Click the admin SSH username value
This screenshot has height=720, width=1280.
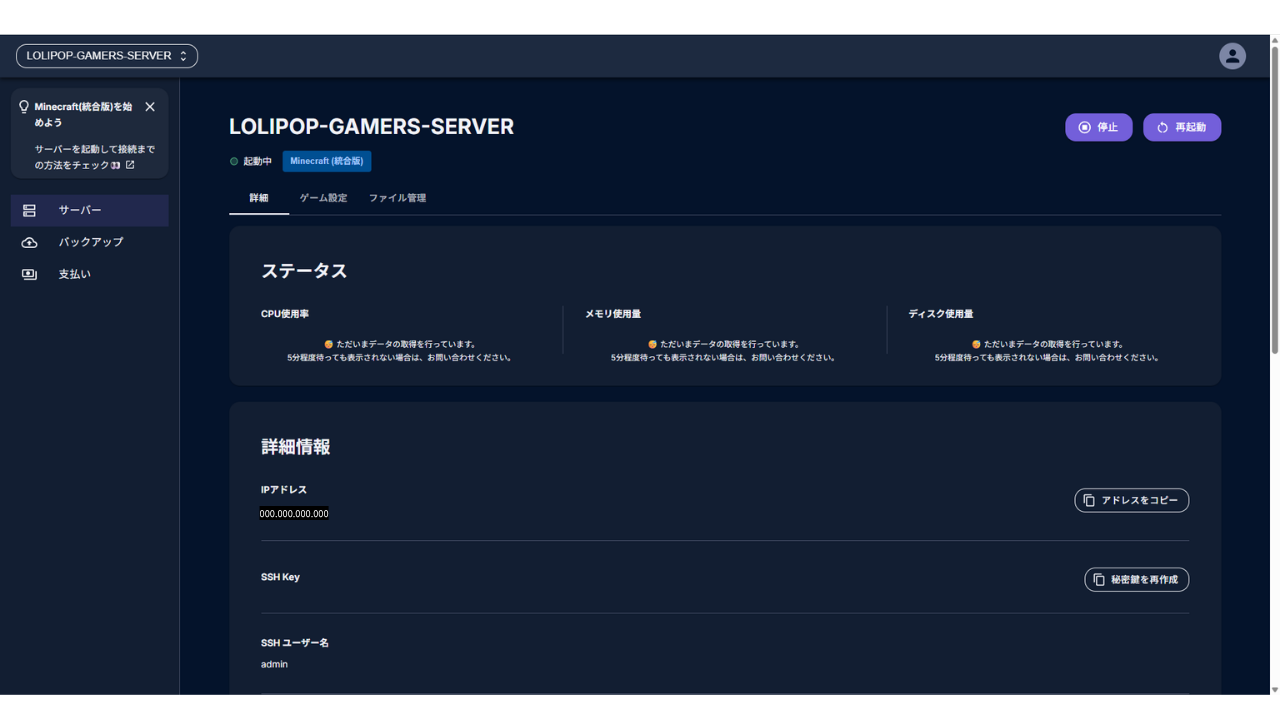[x=274, y=664]
